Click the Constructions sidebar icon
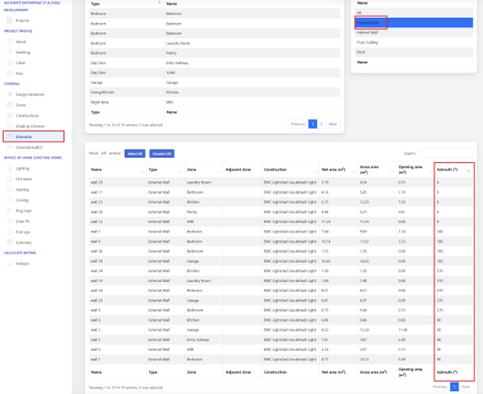The height and width of the screenshot is (394, 483). click(x=10, y=115)
